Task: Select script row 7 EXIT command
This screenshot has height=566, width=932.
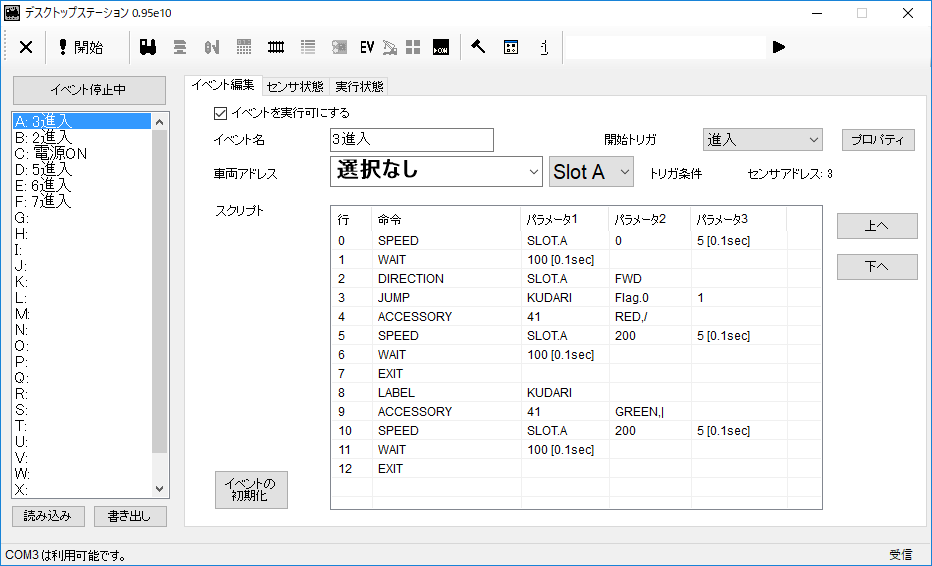Action: (577, 374)
